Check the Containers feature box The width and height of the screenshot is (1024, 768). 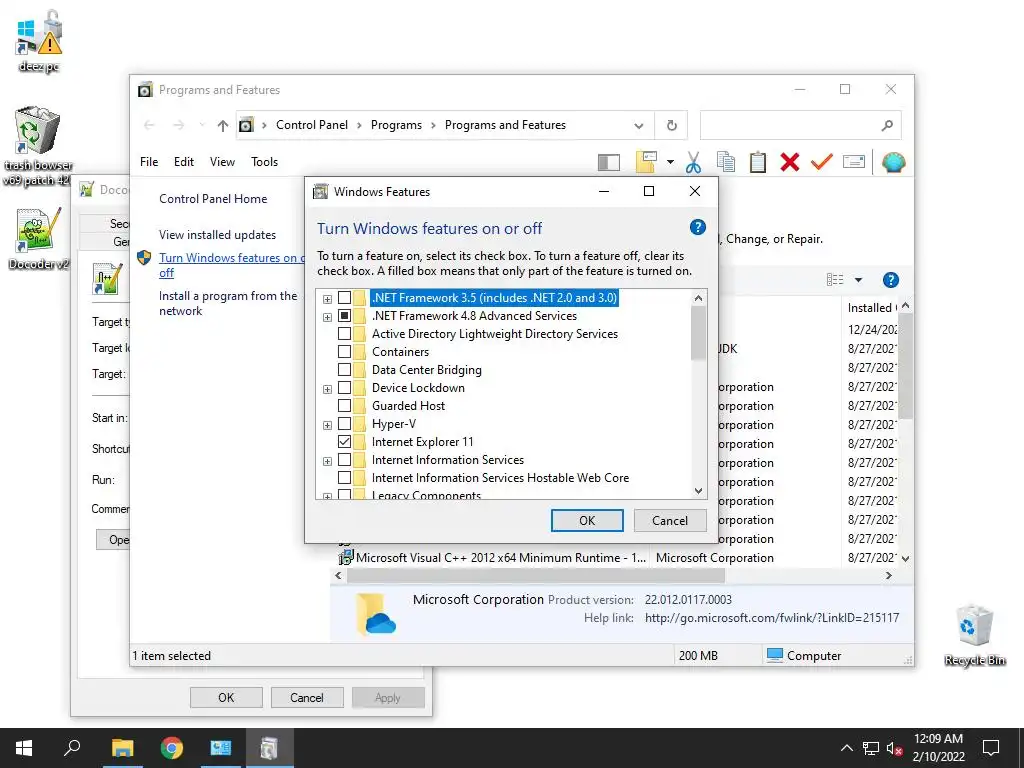[344, 352]
